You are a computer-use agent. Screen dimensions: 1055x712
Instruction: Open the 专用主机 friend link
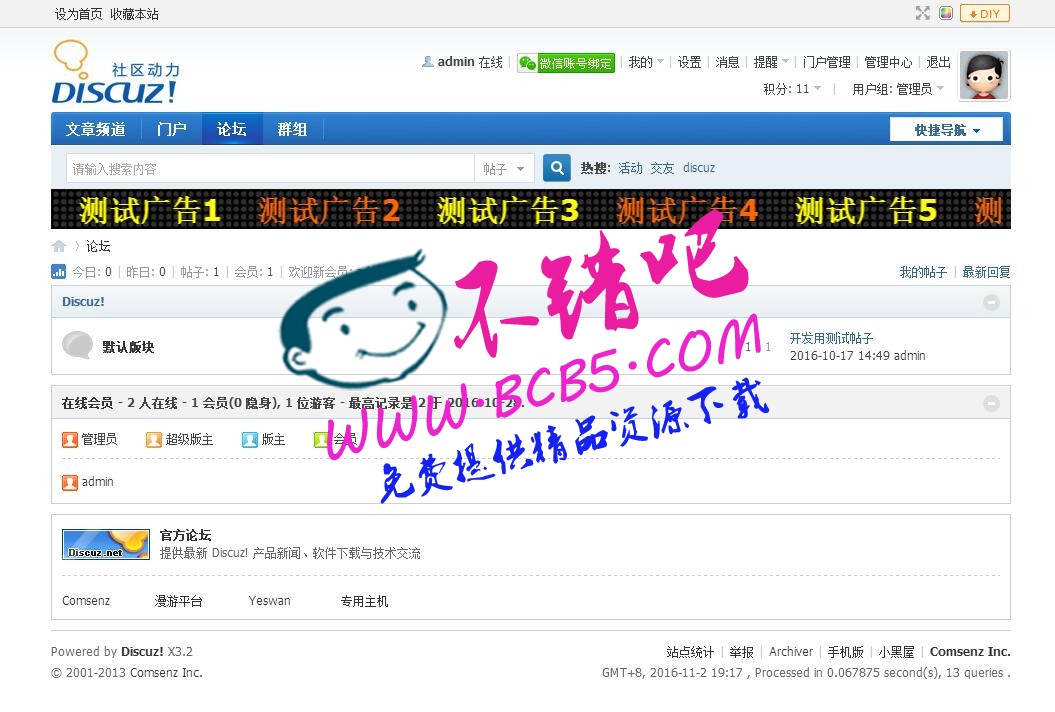coord(364,600)
